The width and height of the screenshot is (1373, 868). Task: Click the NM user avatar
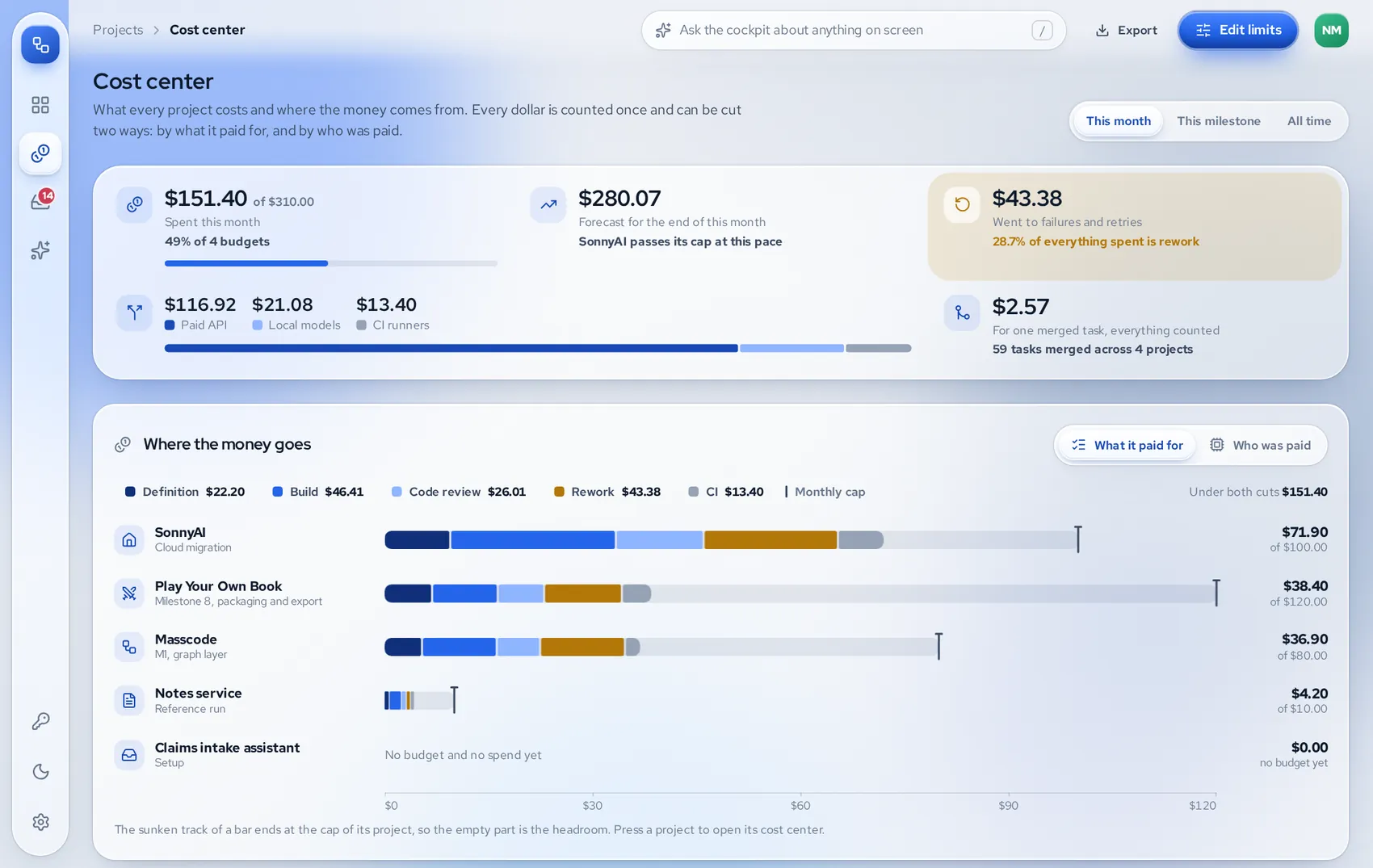1331,31
